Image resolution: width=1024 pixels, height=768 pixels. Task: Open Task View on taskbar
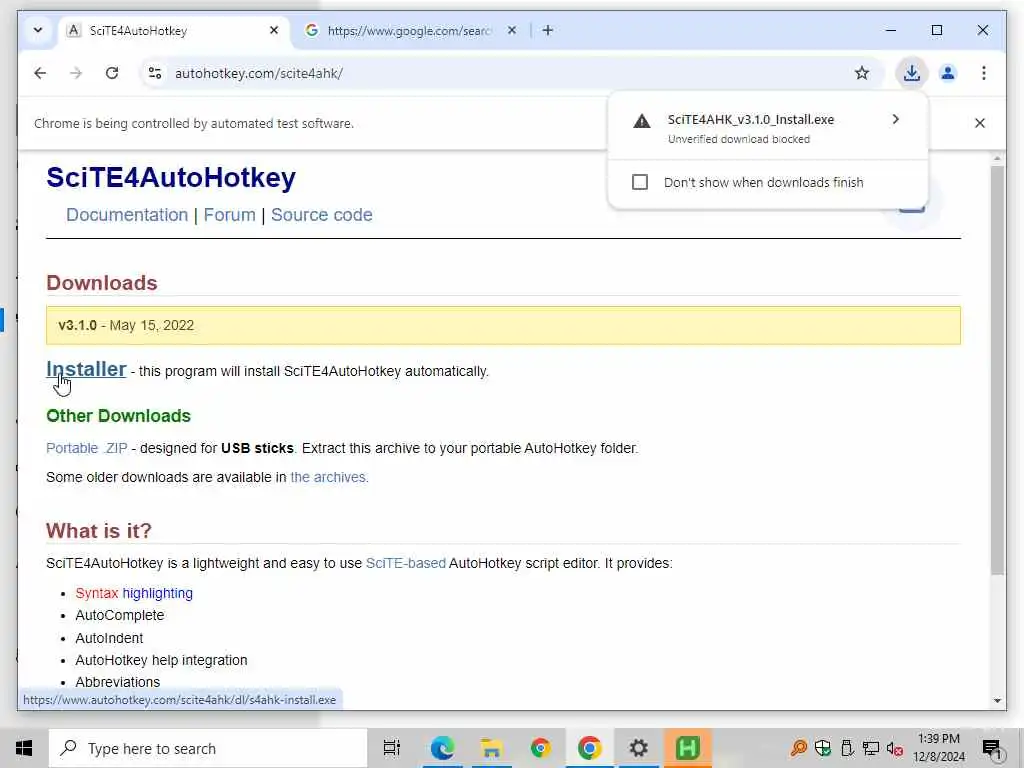(x=391, y=748)
